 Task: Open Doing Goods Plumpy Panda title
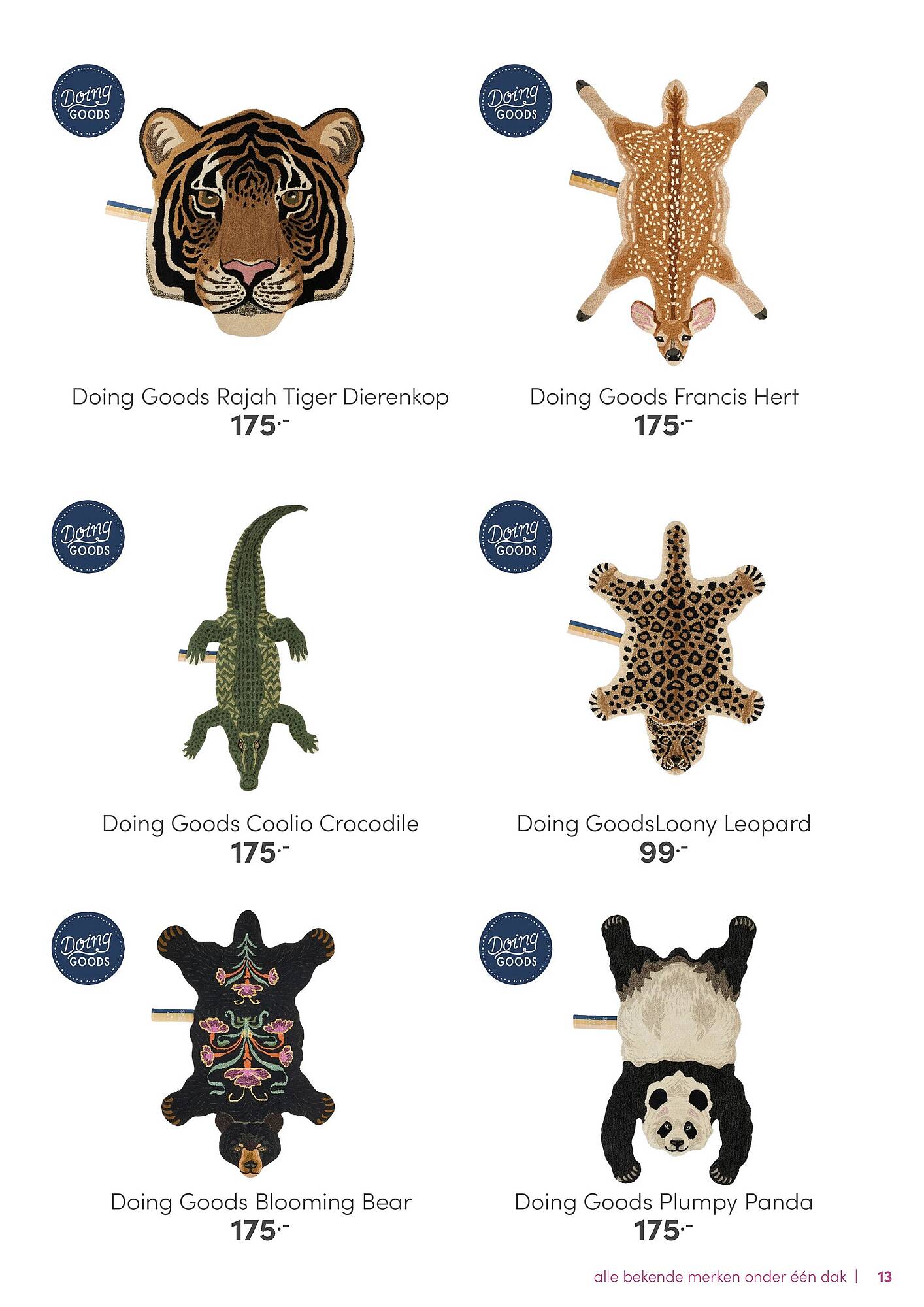[x=664, y=1202]
